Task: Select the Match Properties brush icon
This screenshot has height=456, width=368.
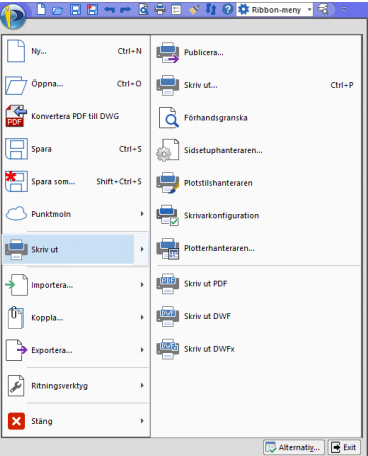Action: pos(194,10)
